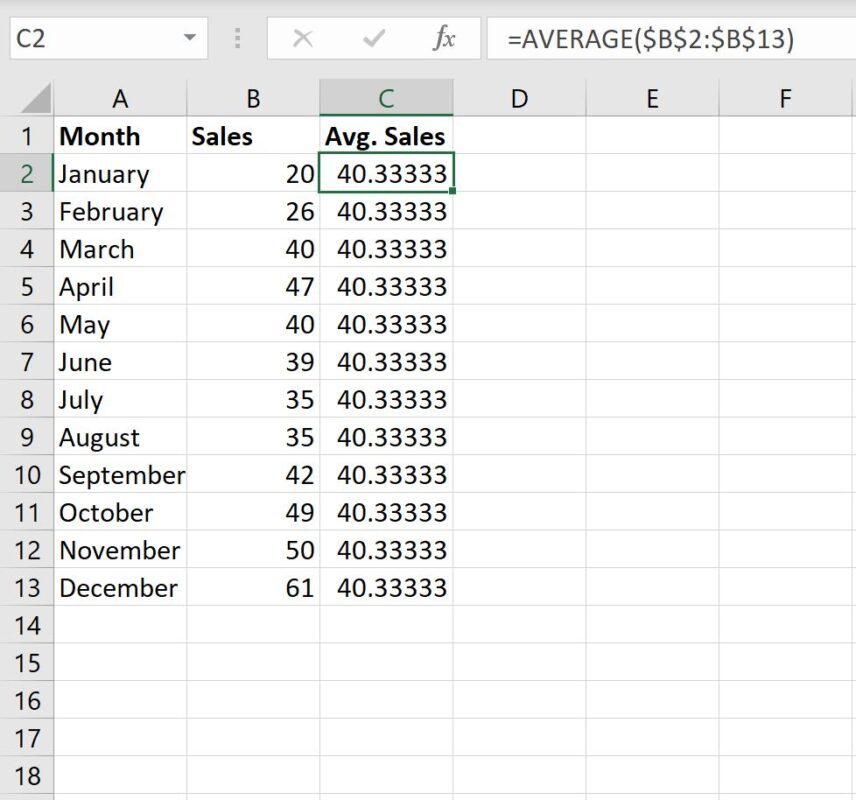Click February's sales value 26

click(x=253, y=211)
